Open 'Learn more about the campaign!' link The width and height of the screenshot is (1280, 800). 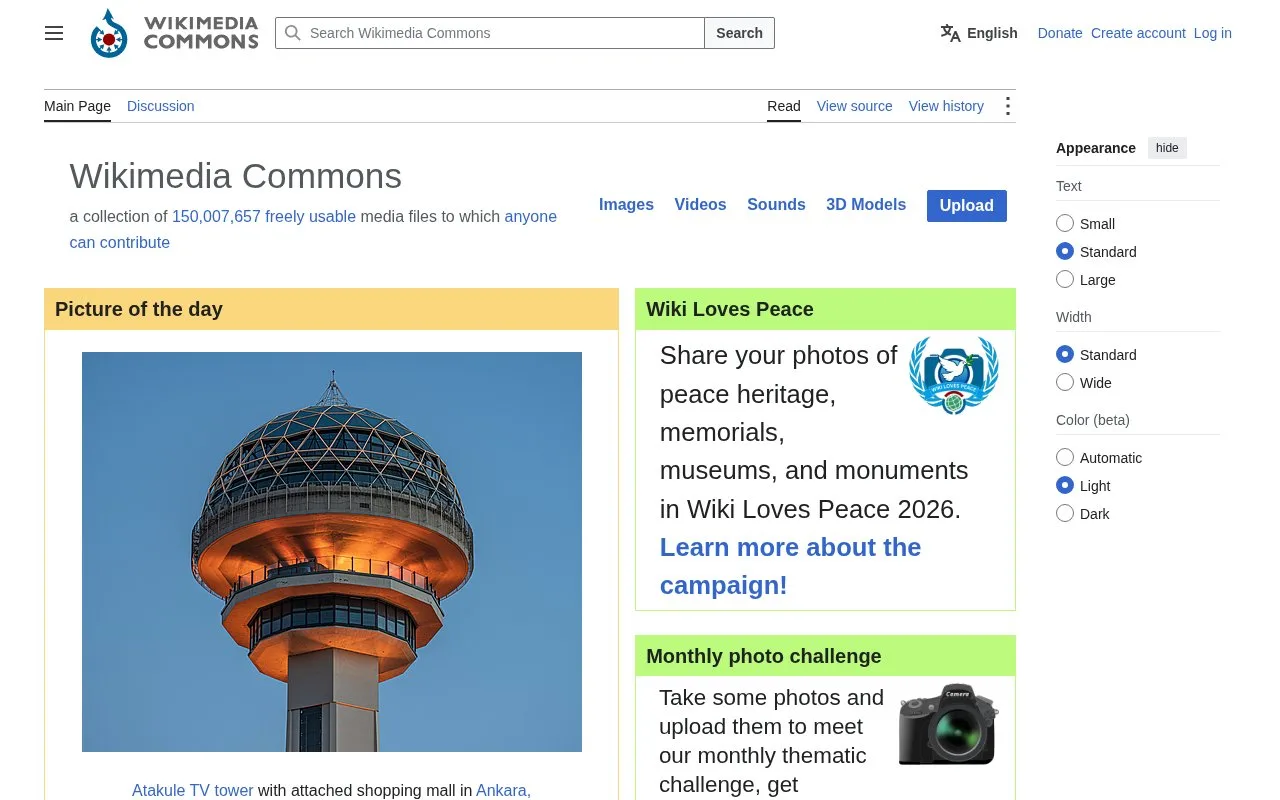pyautogui.click(x=790, y=566)
